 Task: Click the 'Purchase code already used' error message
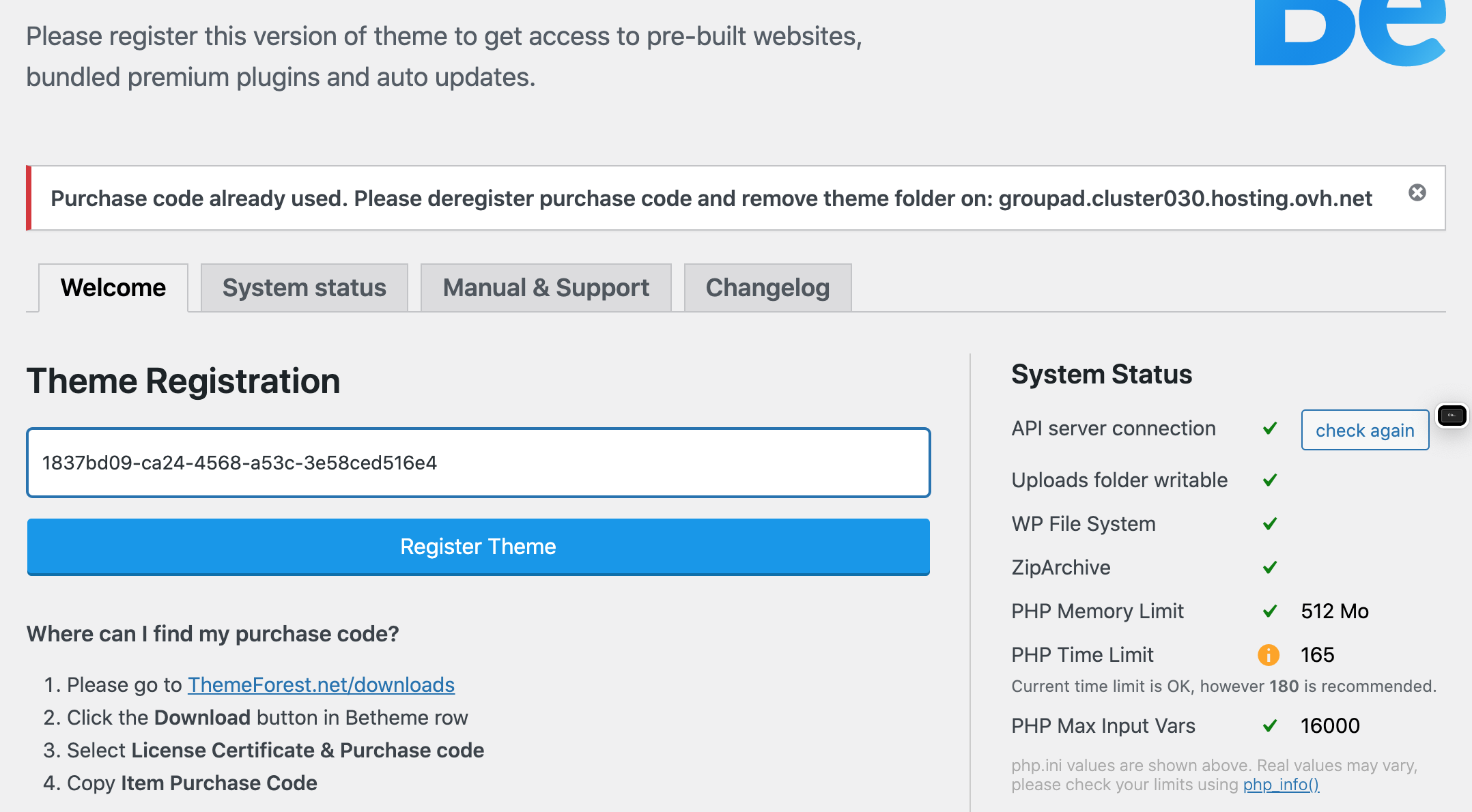(x=711, y=199)
